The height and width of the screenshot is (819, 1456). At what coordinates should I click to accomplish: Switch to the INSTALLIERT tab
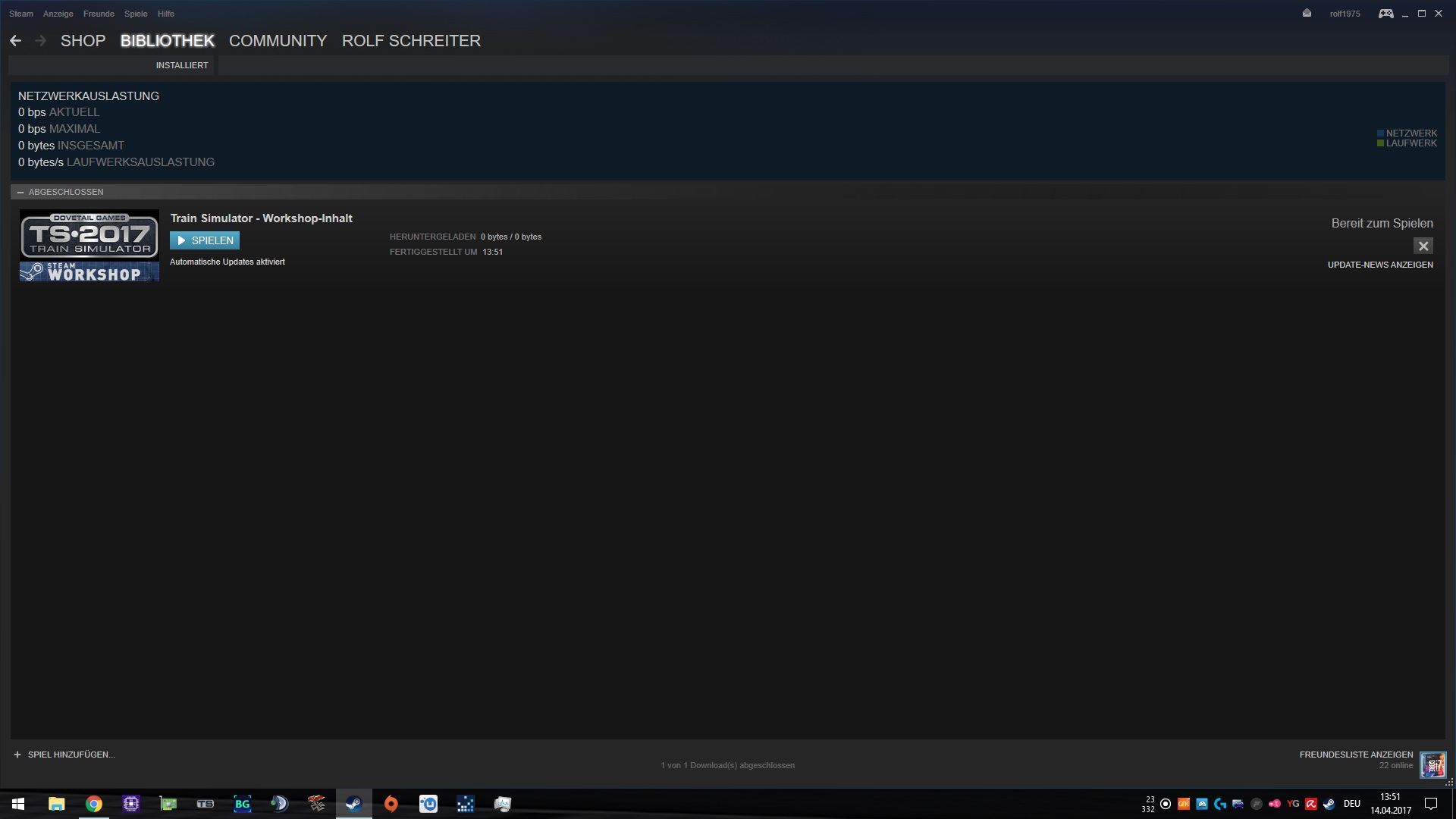(x=181, y=65)
